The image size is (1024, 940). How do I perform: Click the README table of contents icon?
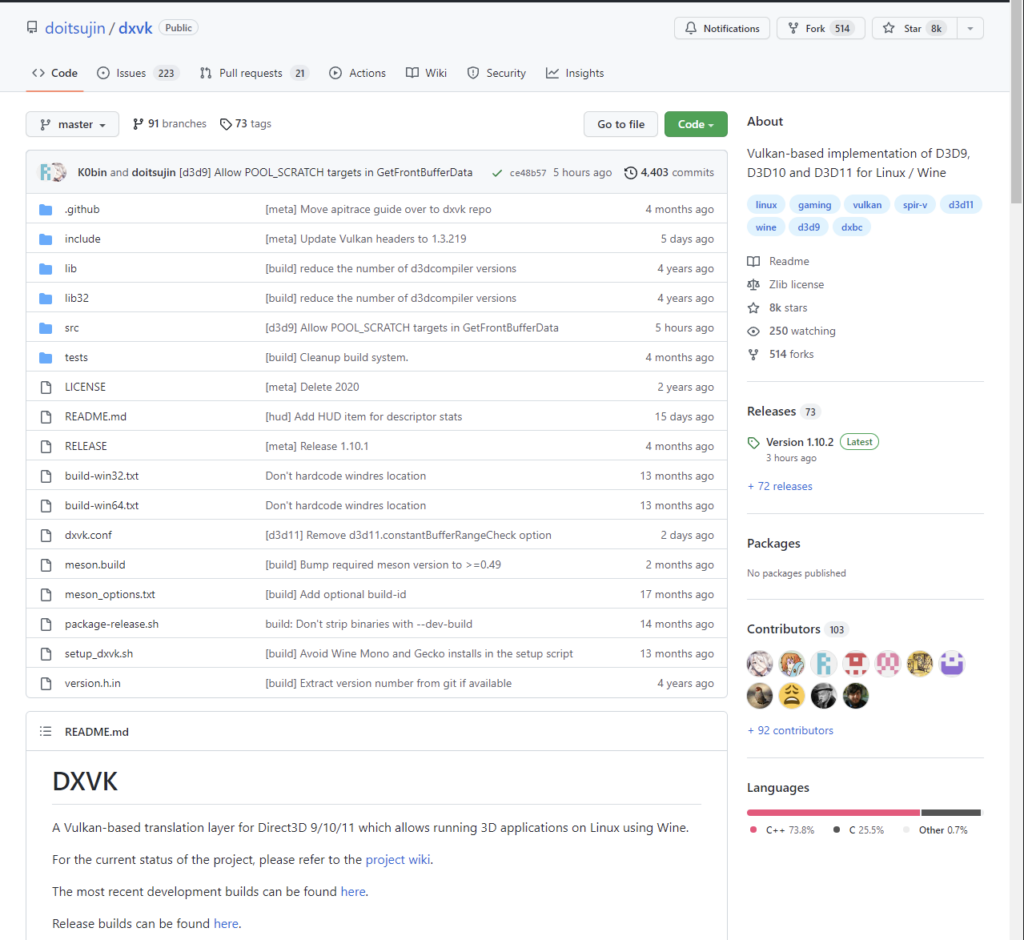45,732
